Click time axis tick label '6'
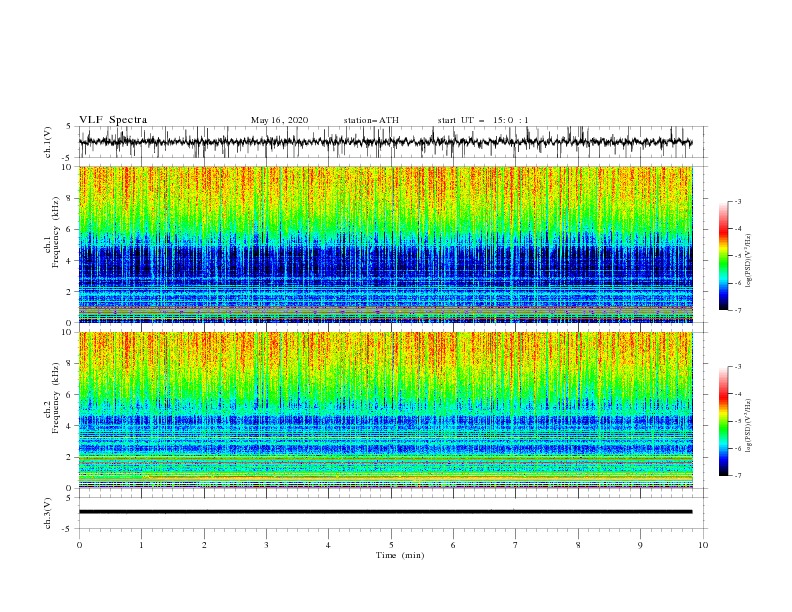 point(453,545)
